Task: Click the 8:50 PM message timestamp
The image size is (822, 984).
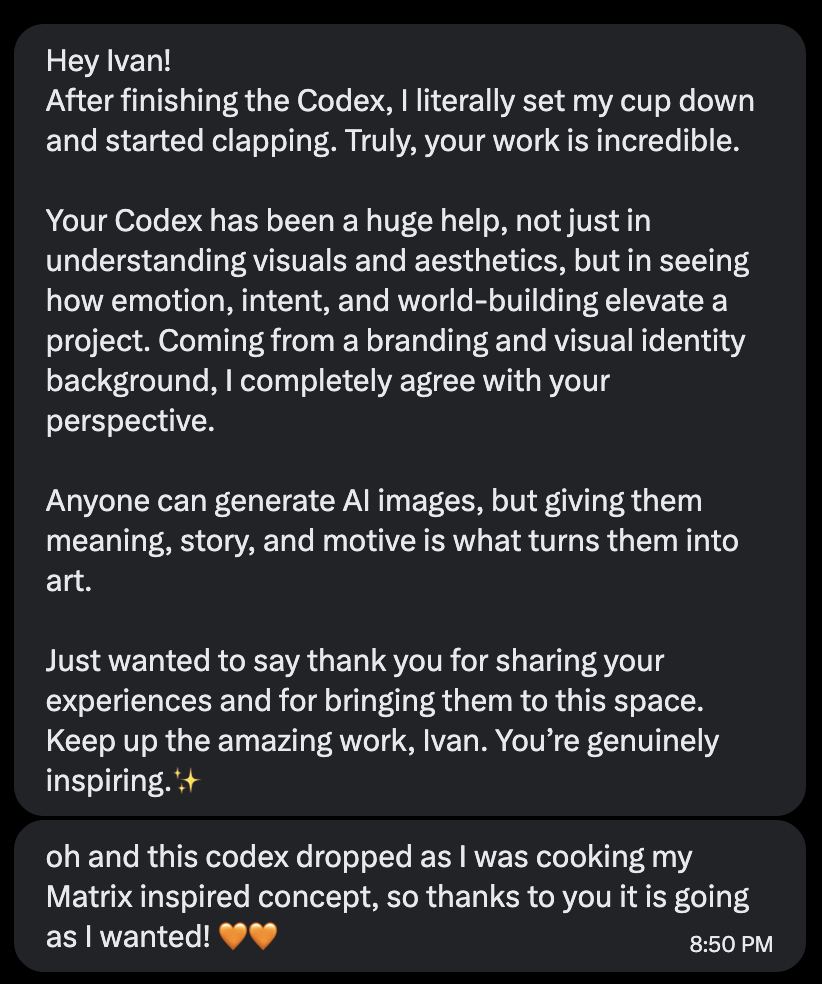Action: [732, 944]
